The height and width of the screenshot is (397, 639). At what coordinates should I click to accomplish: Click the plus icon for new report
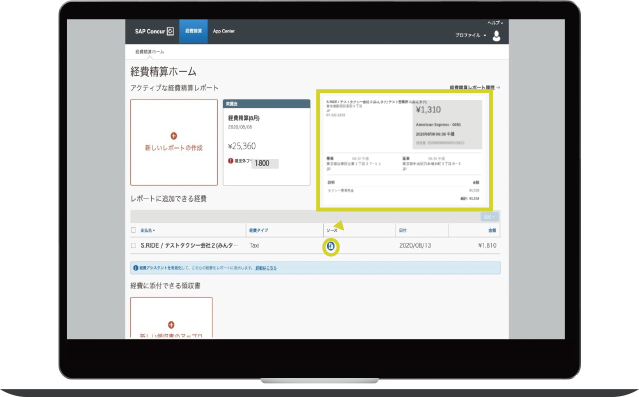pyautogui.click(x=174, y=136)
